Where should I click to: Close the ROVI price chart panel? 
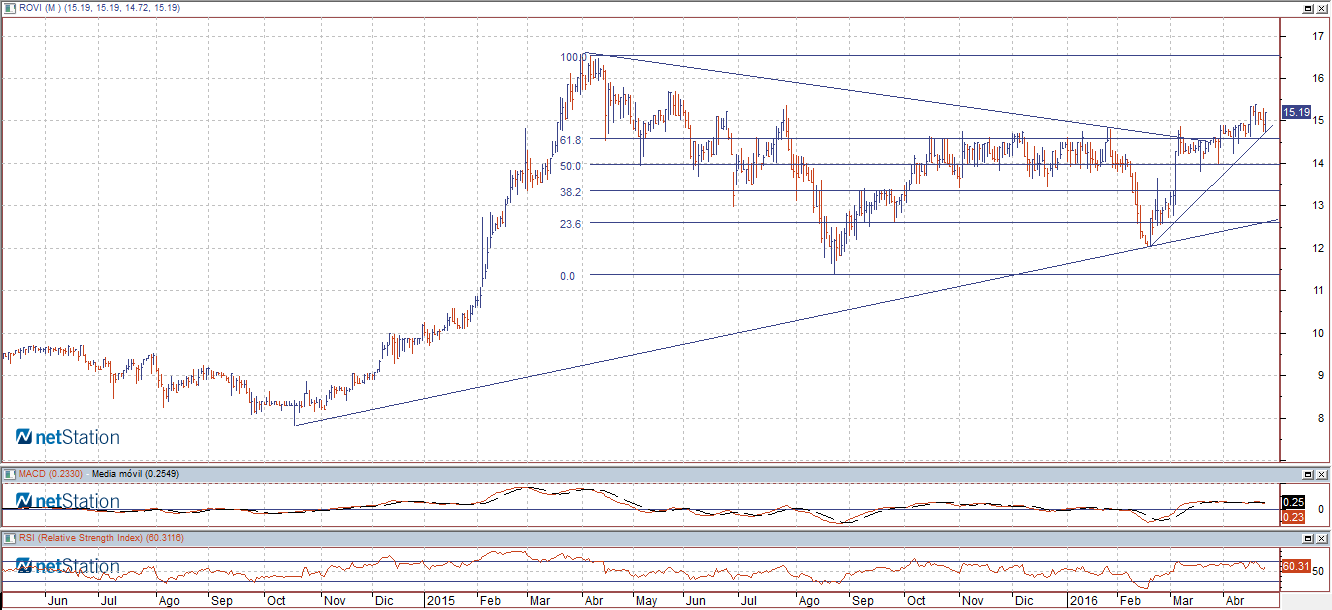point(1321,8)
